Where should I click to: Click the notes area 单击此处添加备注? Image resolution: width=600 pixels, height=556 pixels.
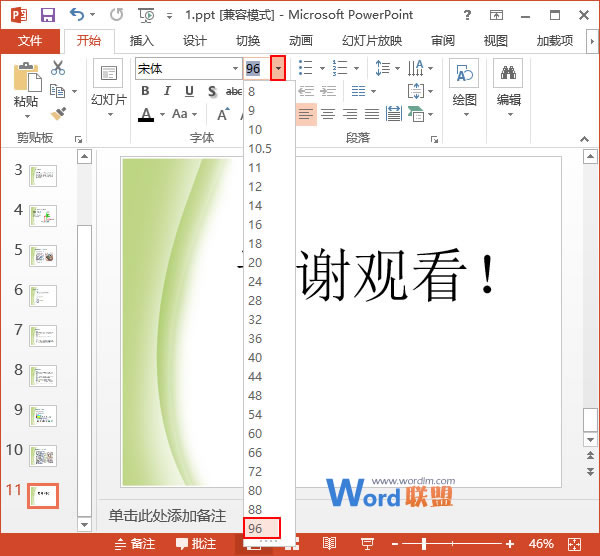coord(168,516)
